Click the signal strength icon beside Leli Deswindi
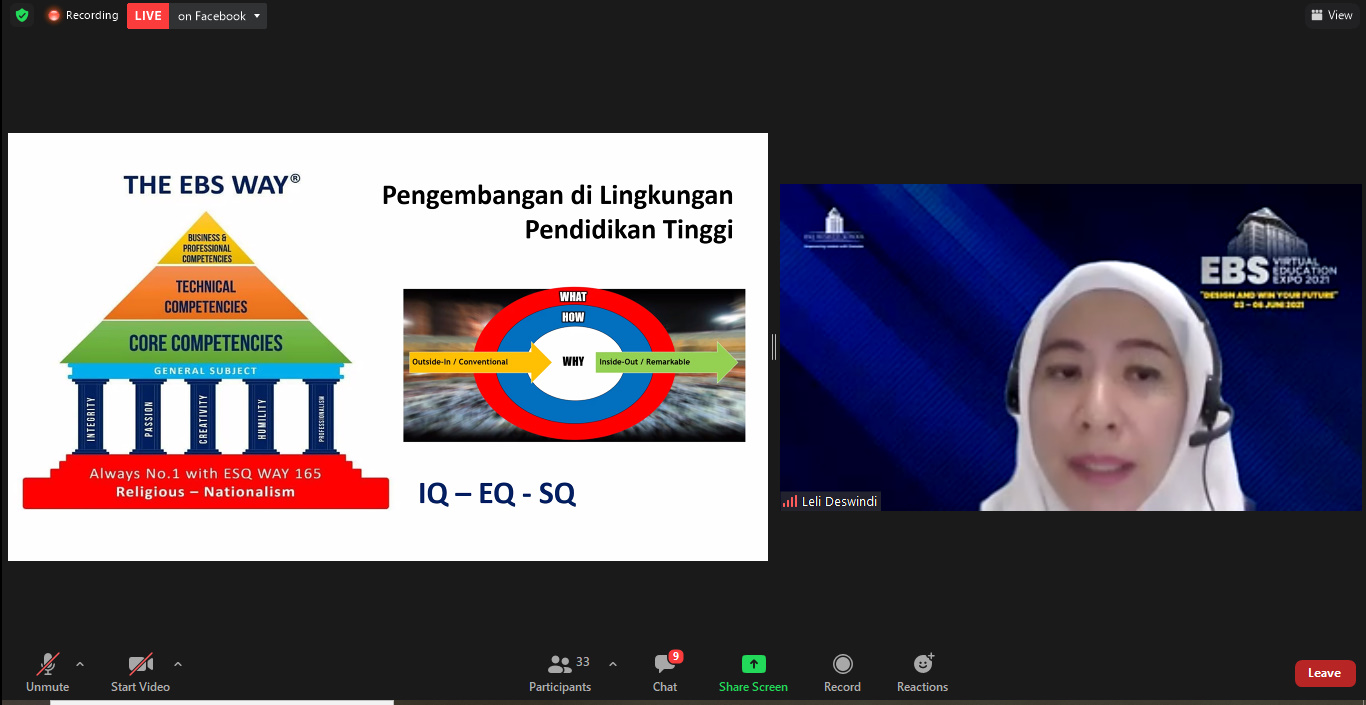Viewport: 1366px width, 705px height. click(x=790, y=502)
